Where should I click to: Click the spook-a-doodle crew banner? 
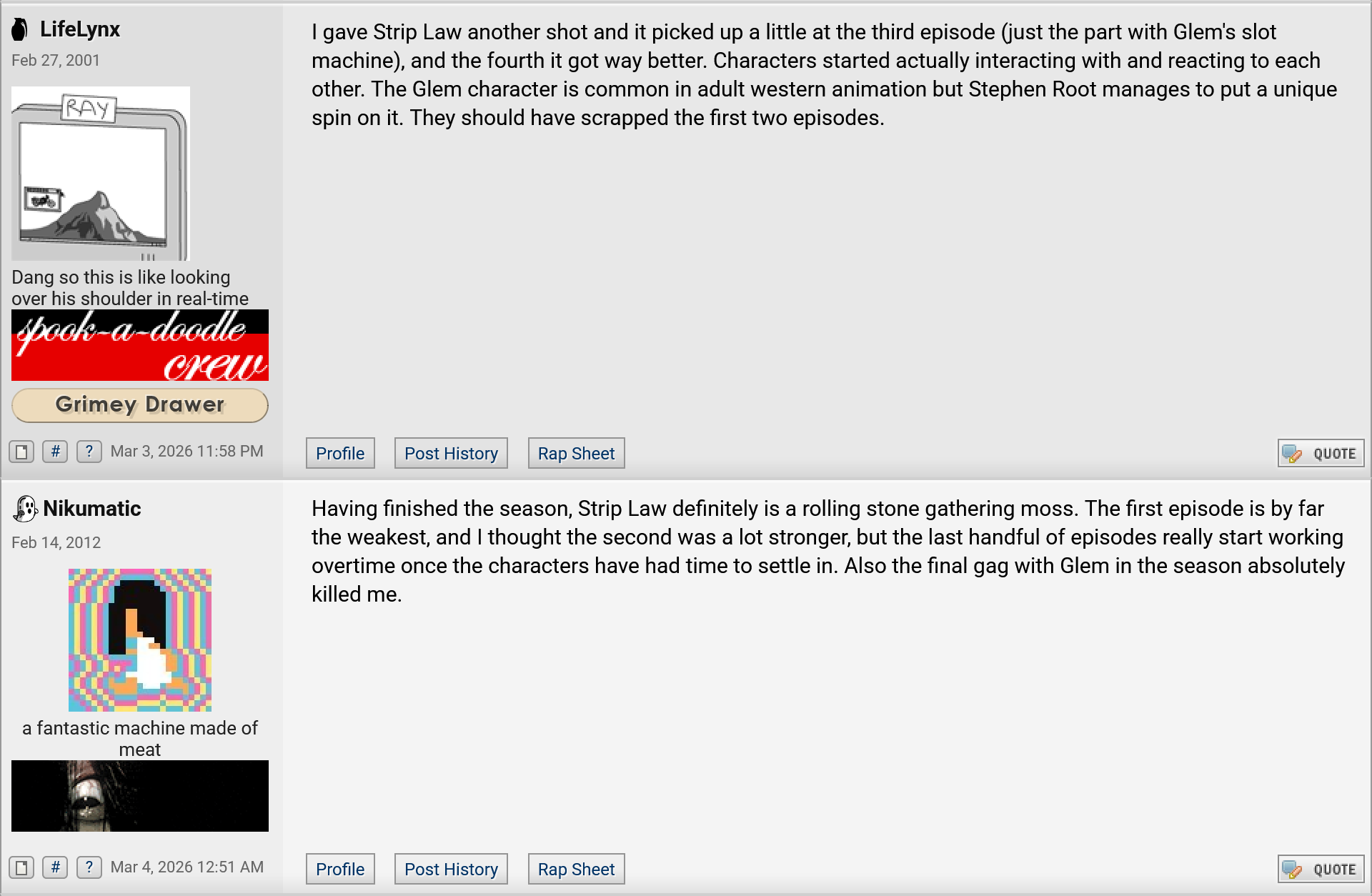point(140,345)
